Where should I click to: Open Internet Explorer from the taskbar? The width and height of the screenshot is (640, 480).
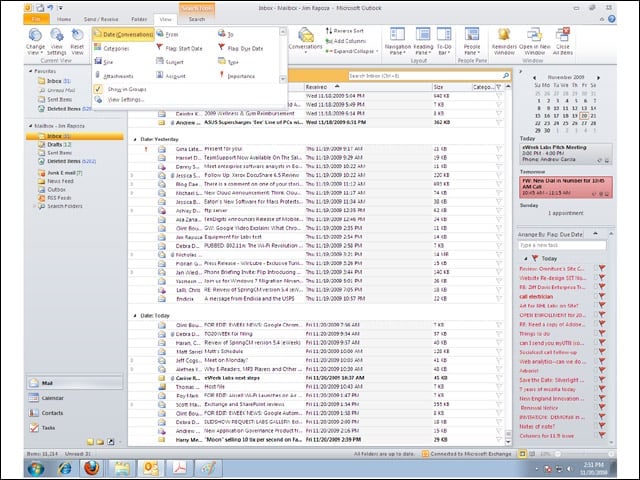click(64, 468)
